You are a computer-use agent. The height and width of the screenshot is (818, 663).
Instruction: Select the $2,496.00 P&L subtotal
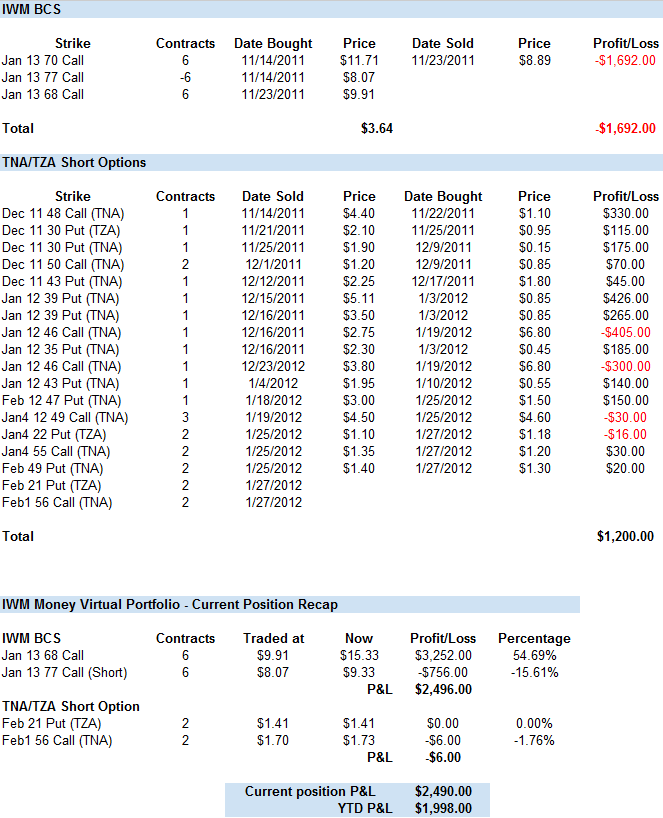point(442,689)
